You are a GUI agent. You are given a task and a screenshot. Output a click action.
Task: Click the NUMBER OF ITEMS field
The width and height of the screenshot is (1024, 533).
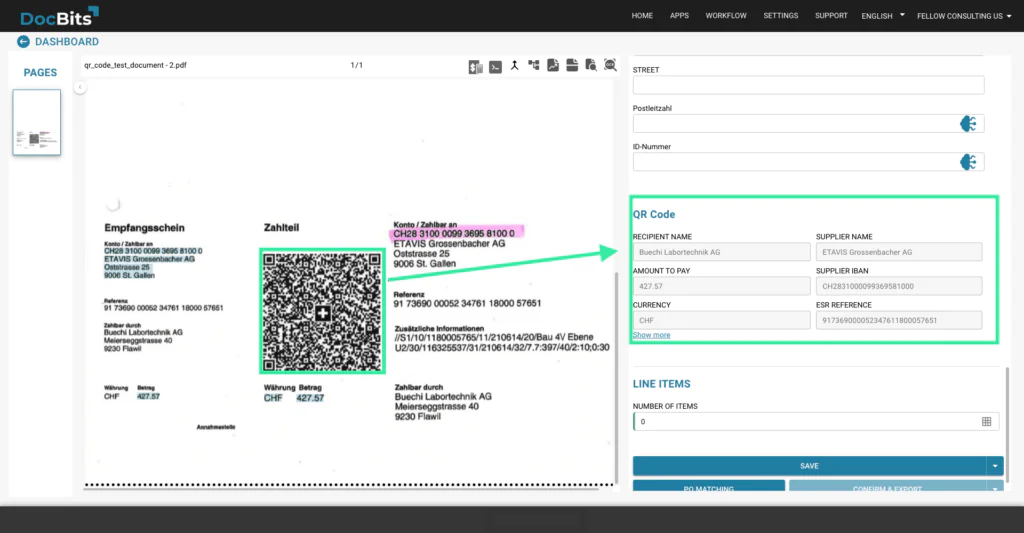click(x=815, y=422)
